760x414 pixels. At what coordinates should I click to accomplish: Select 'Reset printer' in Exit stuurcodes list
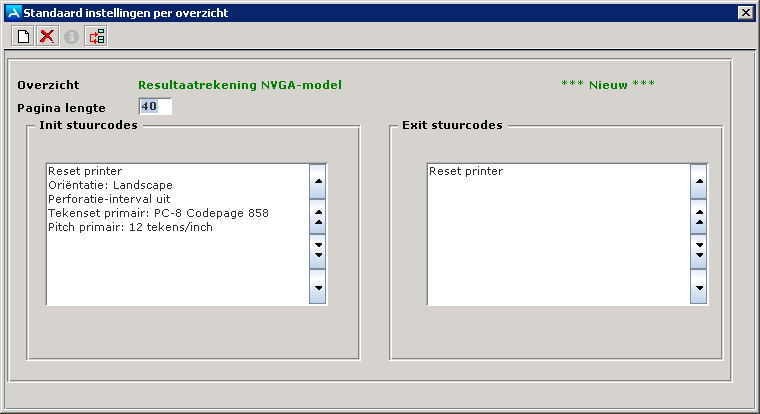466,171
